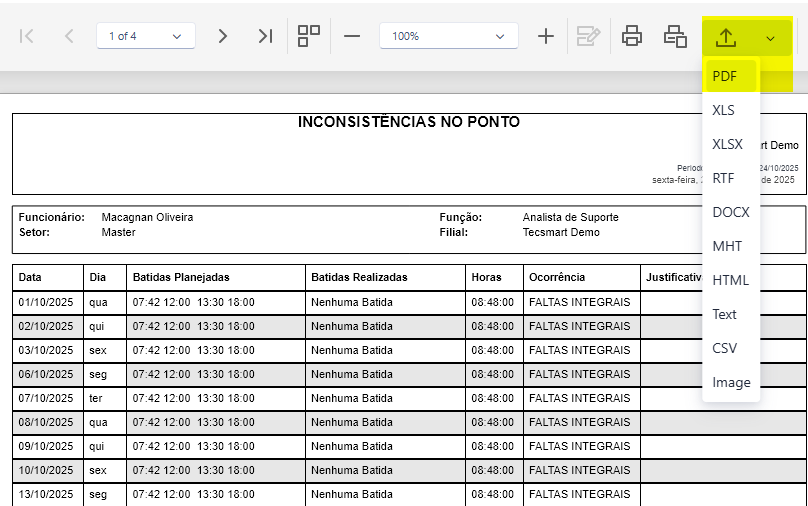This screenshot has width=808, height=506.
Task: Click the date cell 03/10/2025
Action: click(46, 350)
